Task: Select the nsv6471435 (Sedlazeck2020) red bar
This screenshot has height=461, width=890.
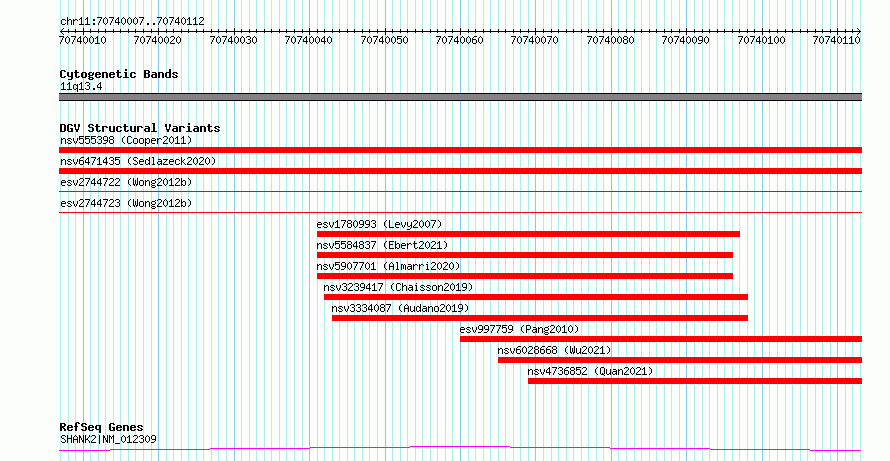Action: (460, 171)
